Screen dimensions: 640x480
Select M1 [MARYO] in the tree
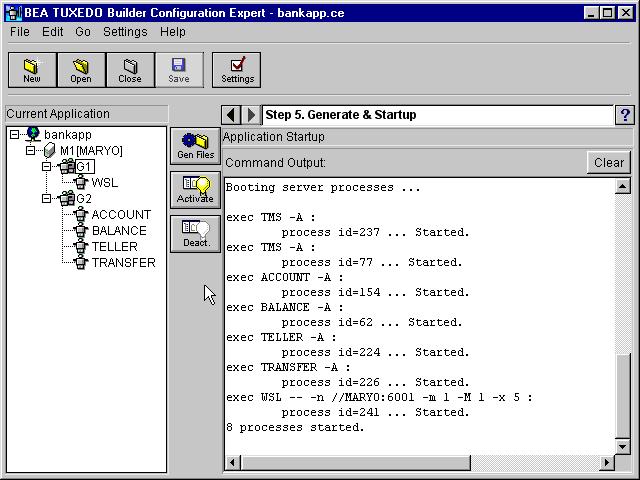pyautogui.click(x=91, y=151)
